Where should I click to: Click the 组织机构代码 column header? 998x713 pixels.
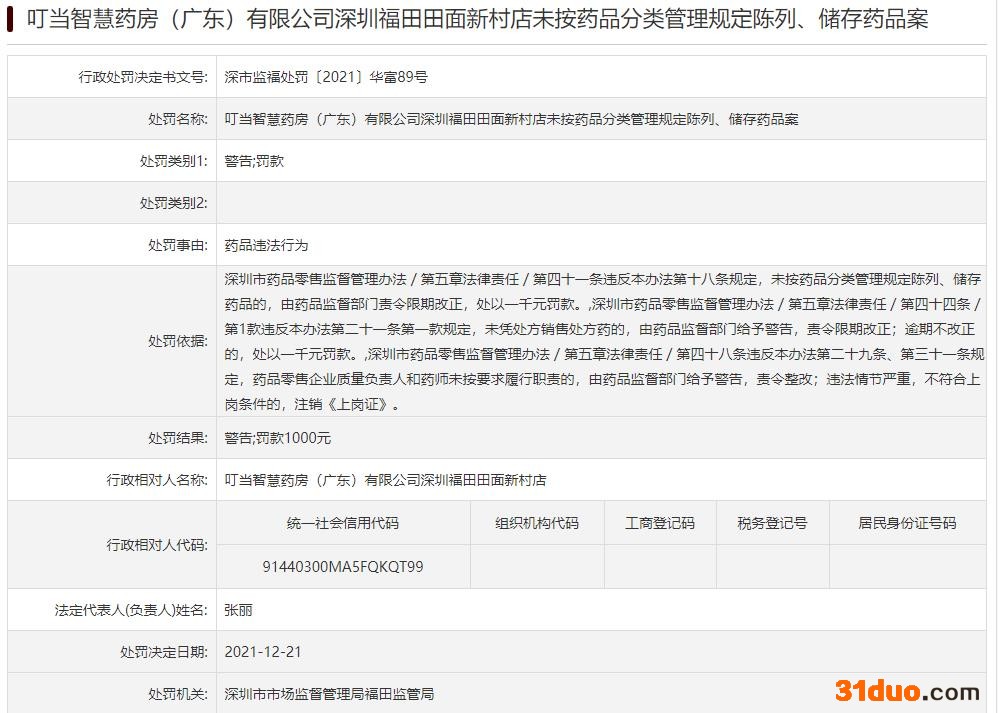[537, 523]
